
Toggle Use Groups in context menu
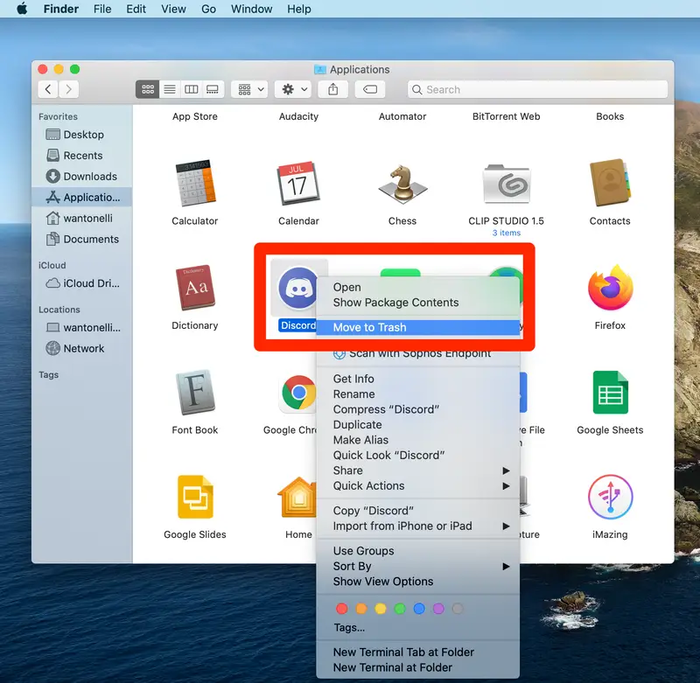tap(418, 550)
